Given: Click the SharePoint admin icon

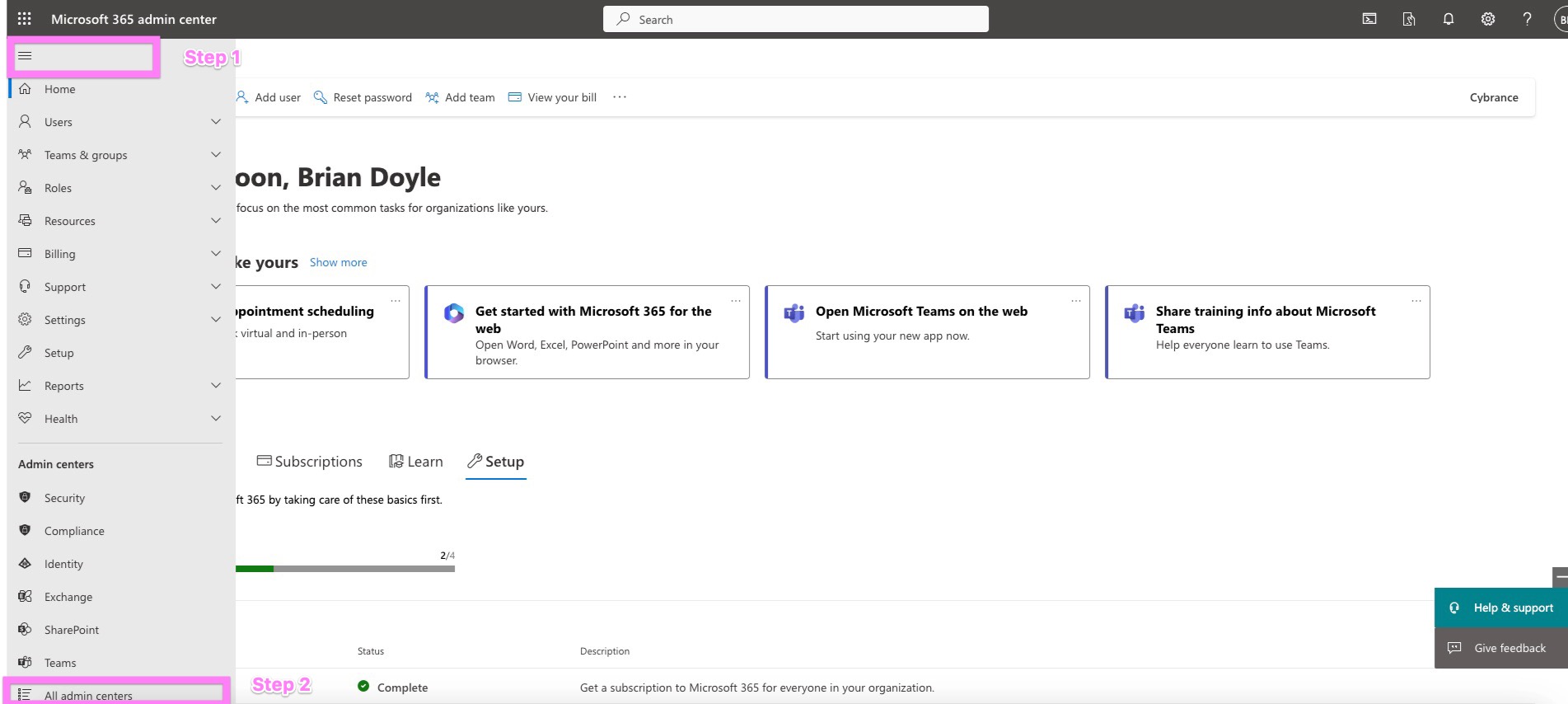Looking at the screenshot, I should click(25, 629).
